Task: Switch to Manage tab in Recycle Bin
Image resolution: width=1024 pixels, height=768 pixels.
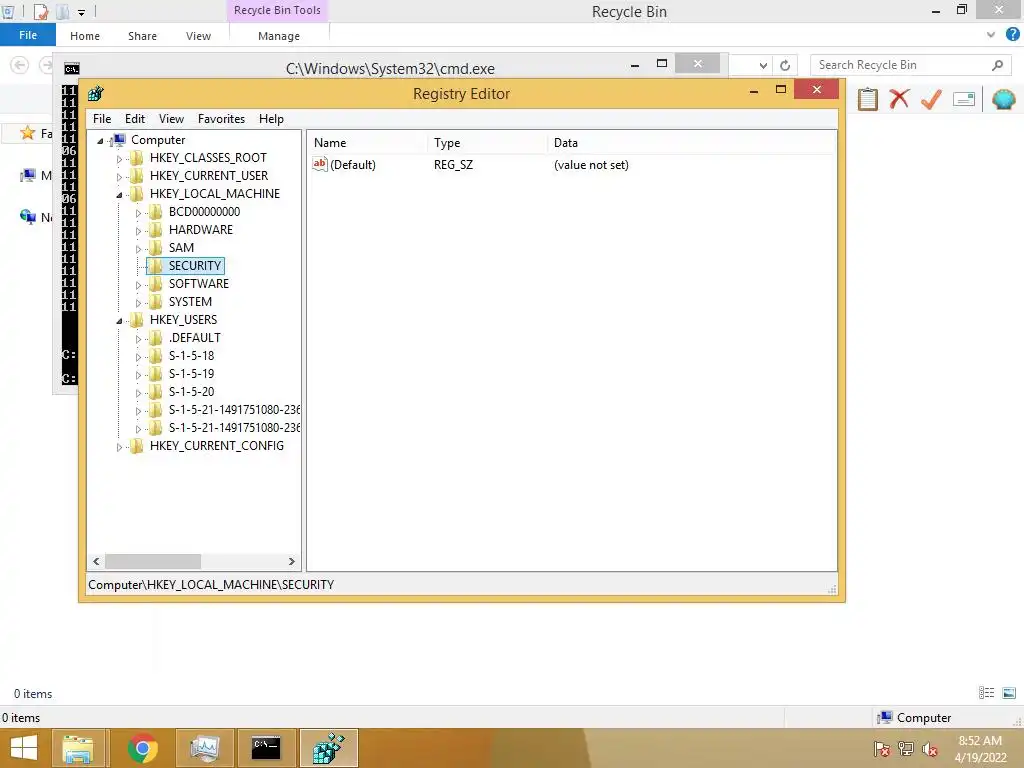Action: [x=279, y=36]
